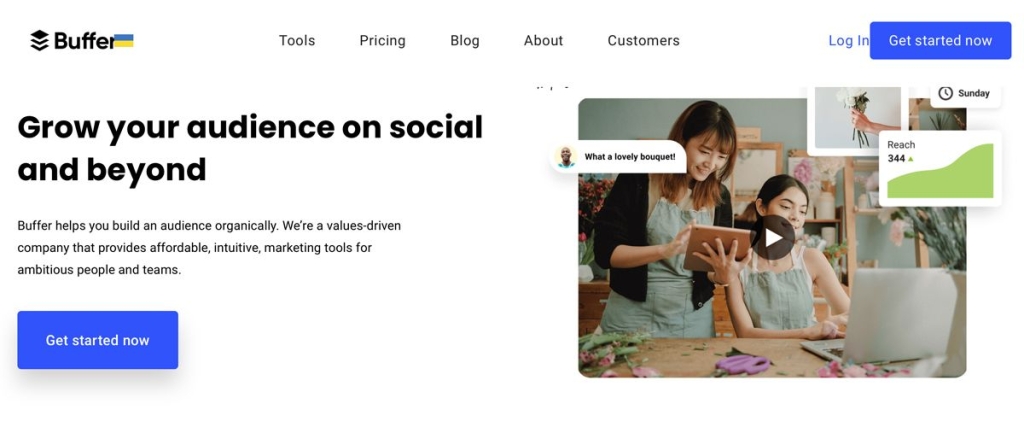Go to the Pricing page

(x=382, y=41)
